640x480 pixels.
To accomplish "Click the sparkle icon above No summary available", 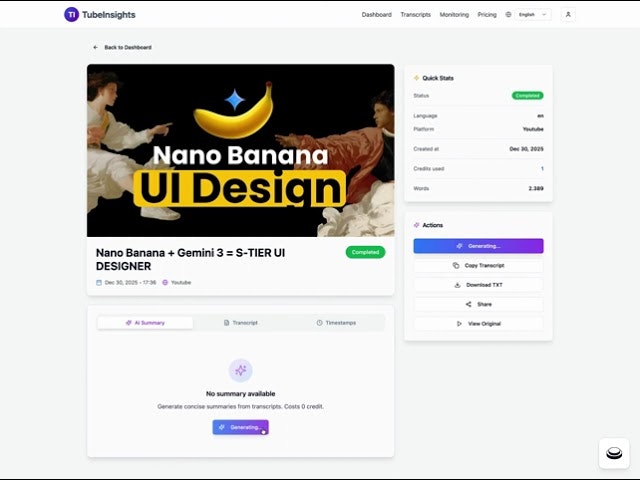I will point(240,370).
